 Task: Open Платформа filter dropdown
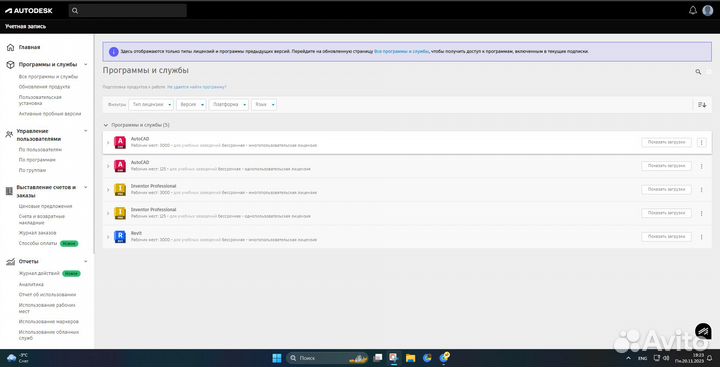(229, 105)
